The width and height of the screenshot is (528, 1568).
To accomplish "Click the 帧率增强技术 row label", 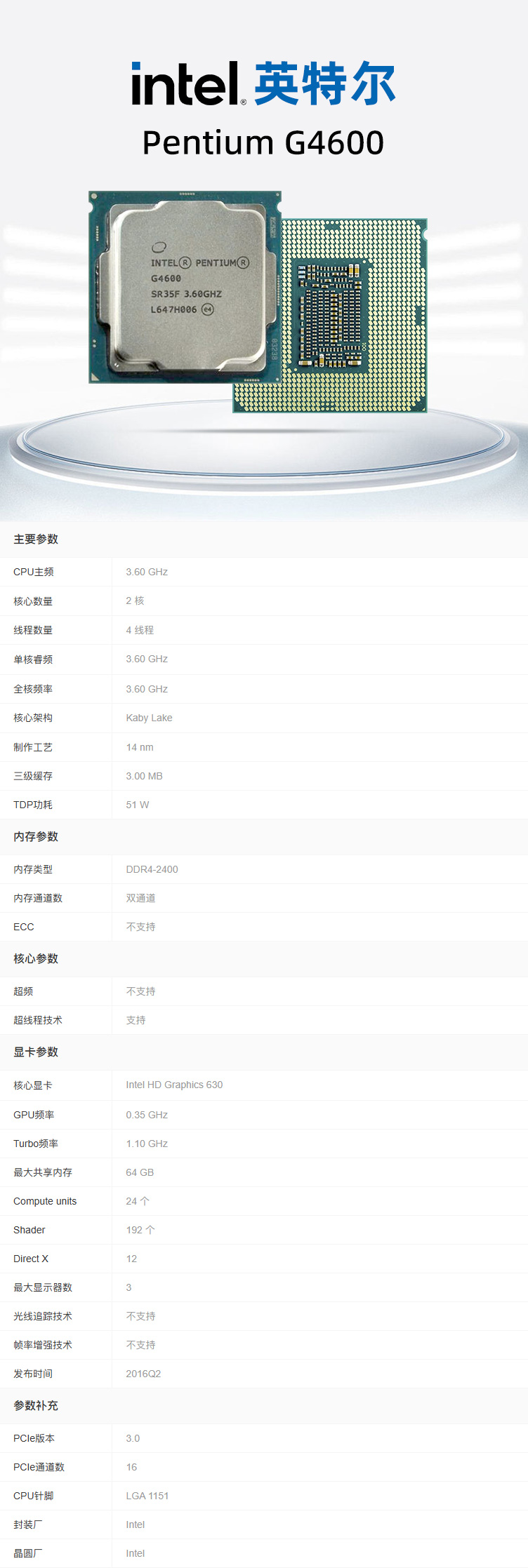I will click(43, 1345).
